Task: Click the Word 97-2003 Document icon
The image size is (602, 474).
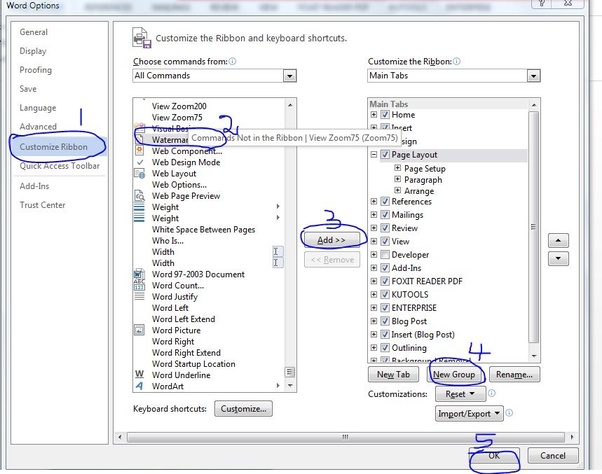Action: tap(139, 274)
